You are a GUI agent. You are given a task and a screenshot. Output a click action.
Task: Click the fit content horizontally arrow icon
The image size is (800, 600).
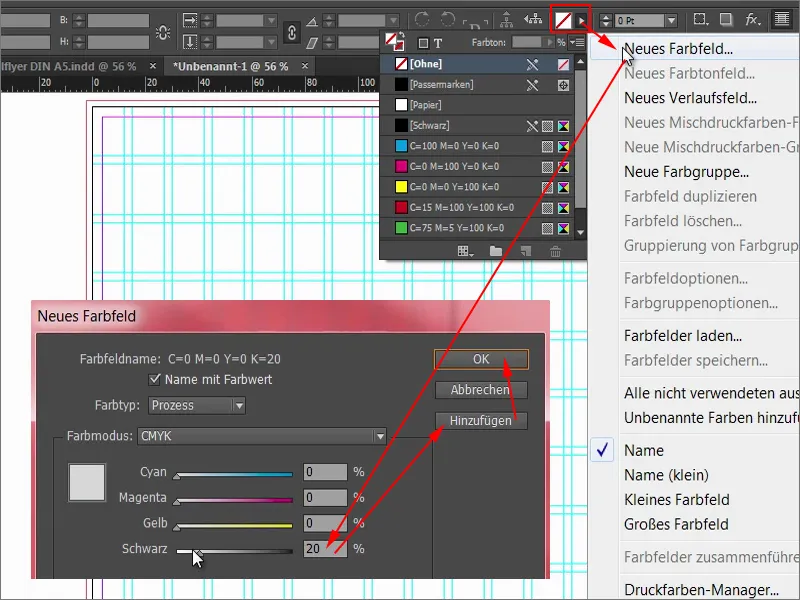[x=190, y=20]
